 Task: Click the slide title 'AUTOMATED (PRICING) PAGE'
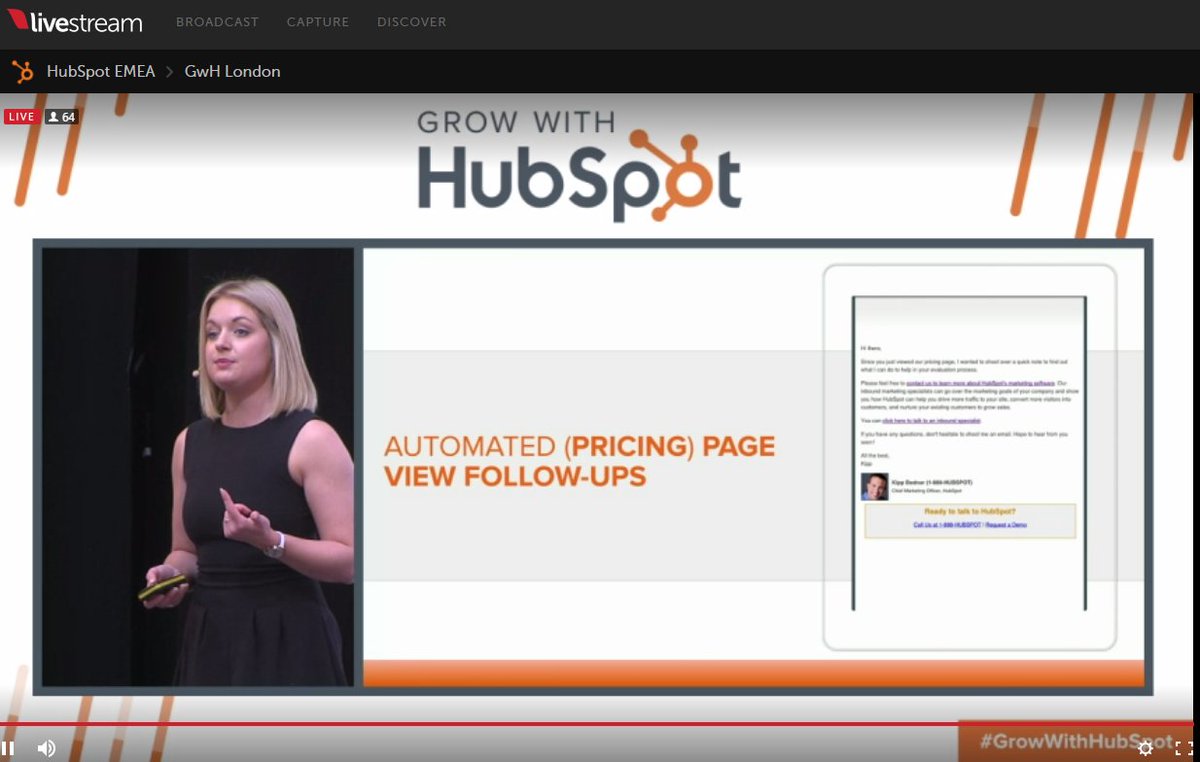pos(580,446)
